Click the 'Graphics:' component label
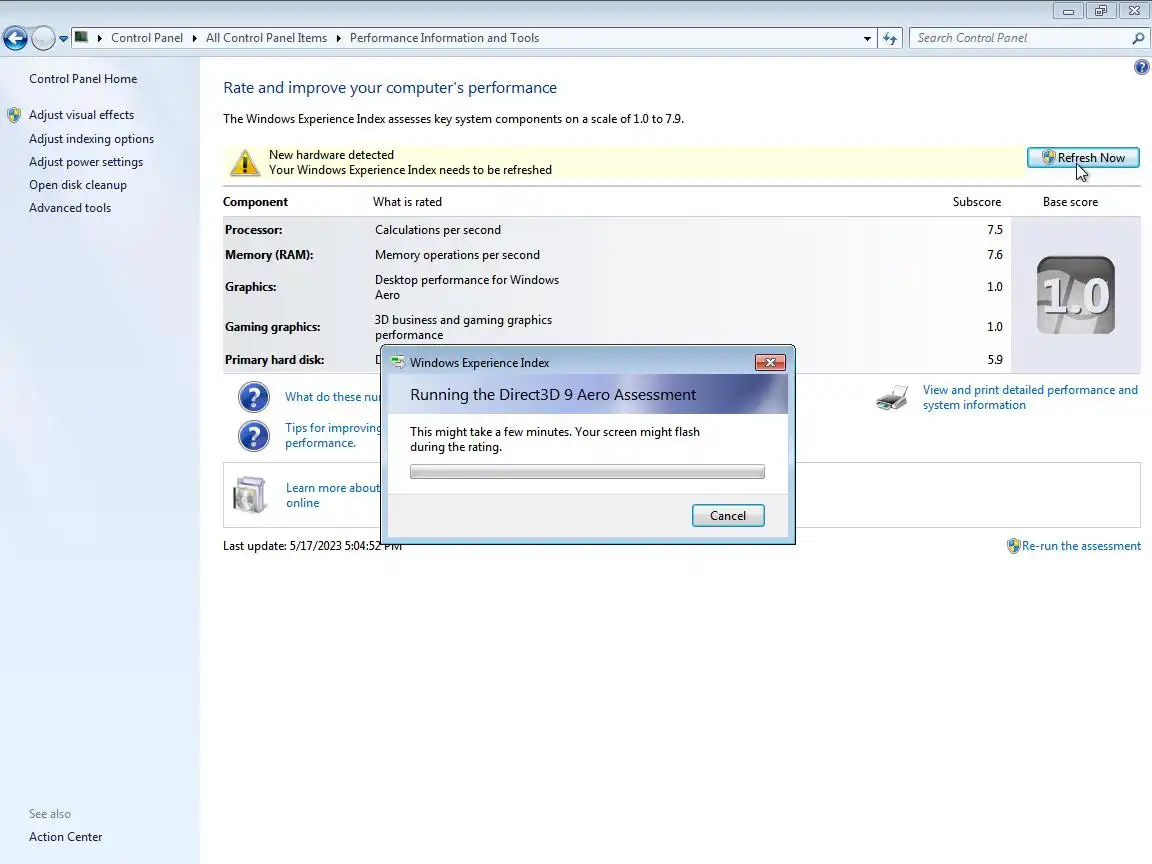 tap(251, 287)
